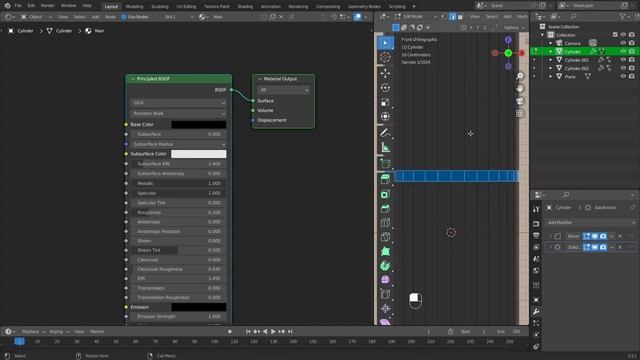Select the Add Cube tool
Viewport: 640px width, 360px height.
coord(385,163)
